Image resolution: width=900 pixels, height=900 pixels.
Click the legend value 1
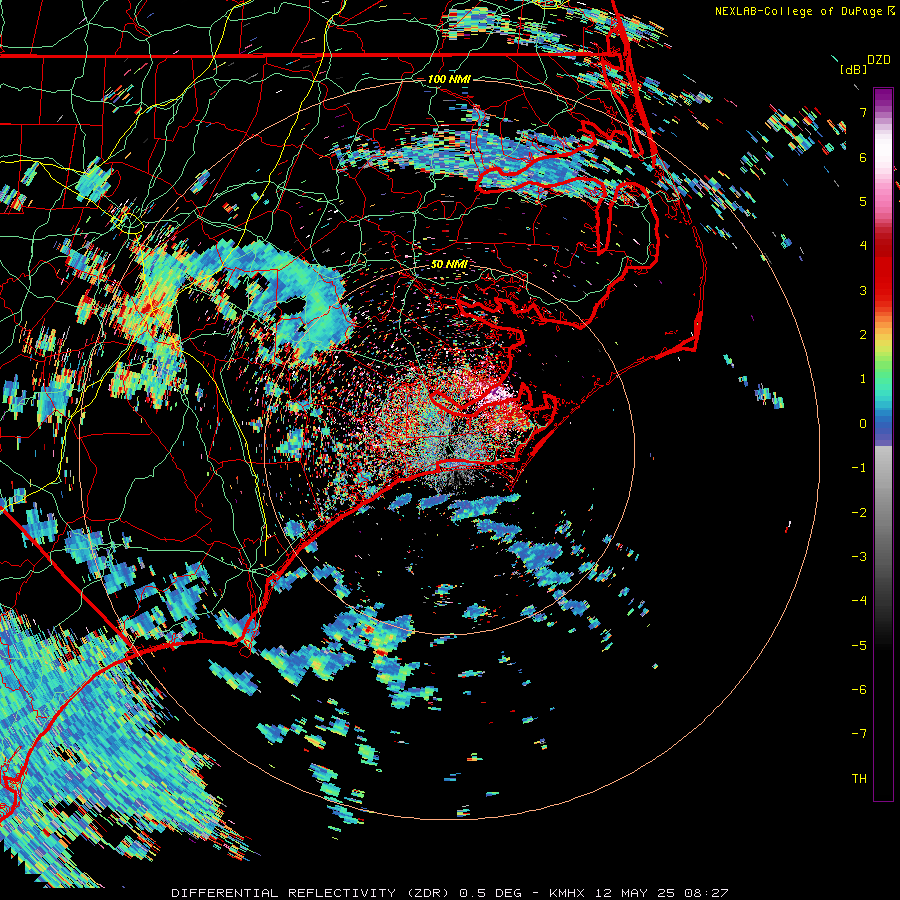863,379
